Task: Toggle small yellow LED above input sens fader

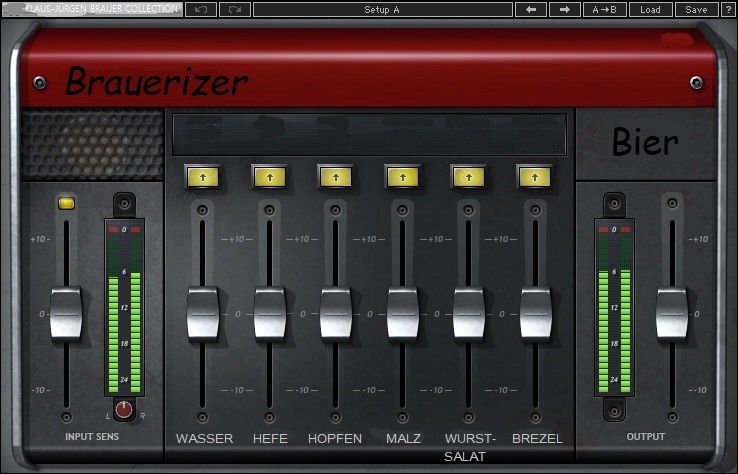Action: [x=67, y=203]
